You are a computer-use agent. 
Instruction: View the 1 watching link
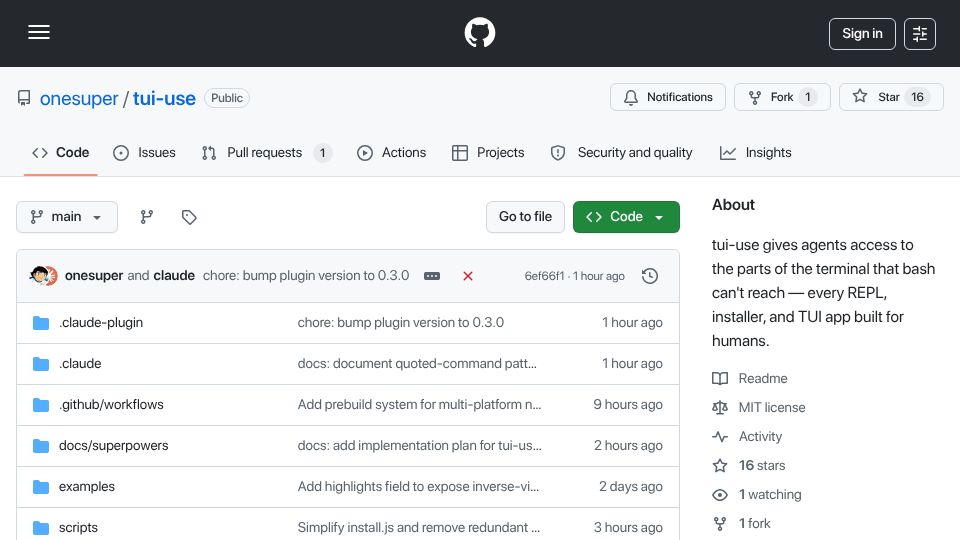(x=770, y=495)
